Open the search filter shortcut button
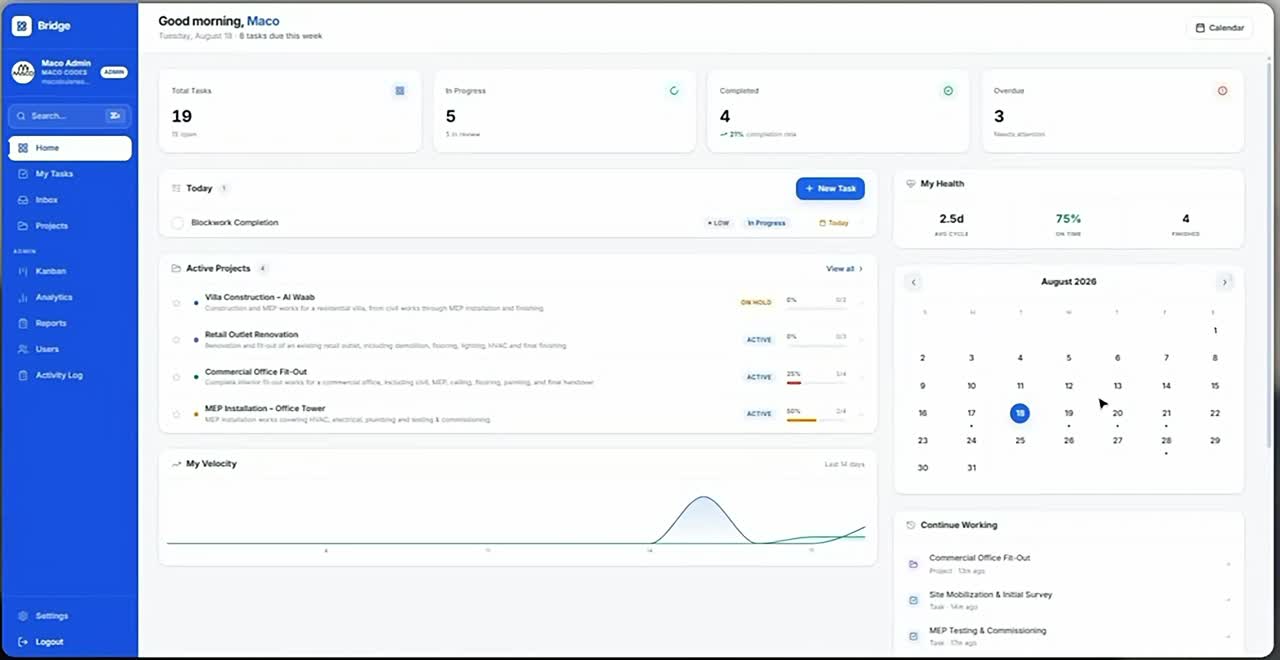The height and width of the screenshot is (660, 1280). [115, 116]
